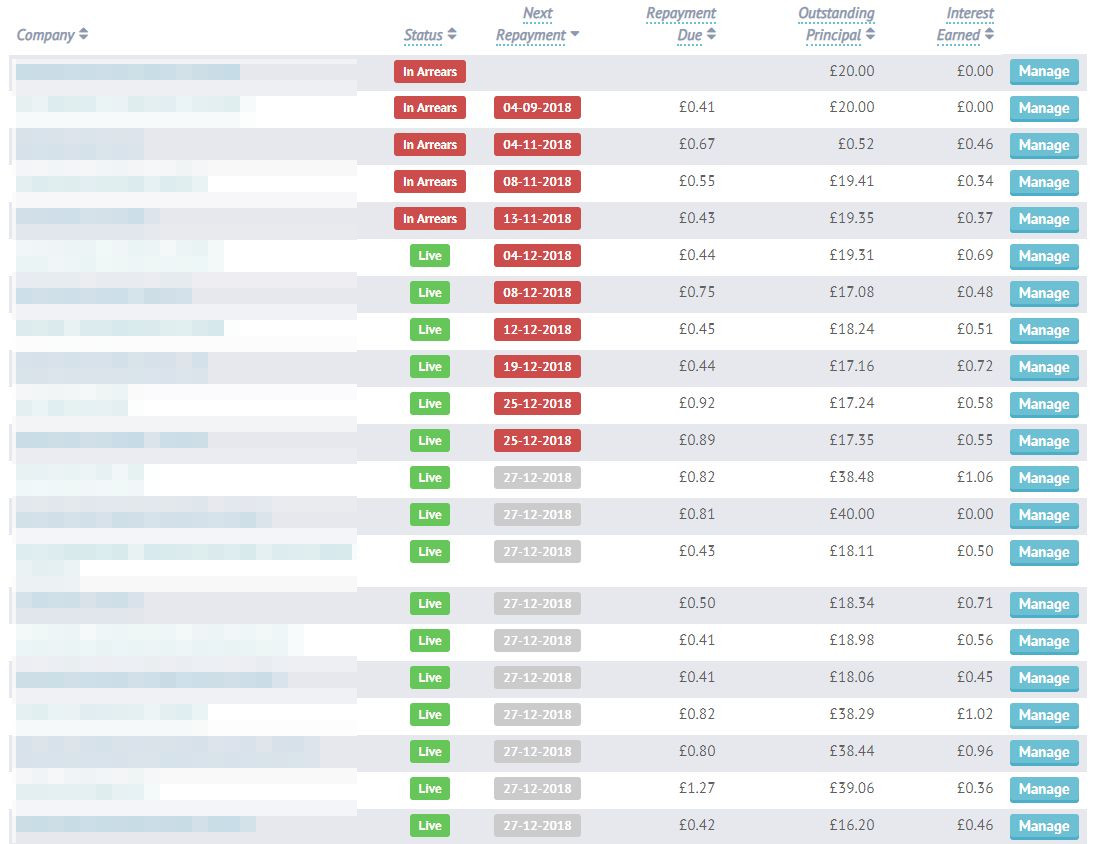
Task: Manage the loan with £0.92 repayment due
Action: [1044, 404]
